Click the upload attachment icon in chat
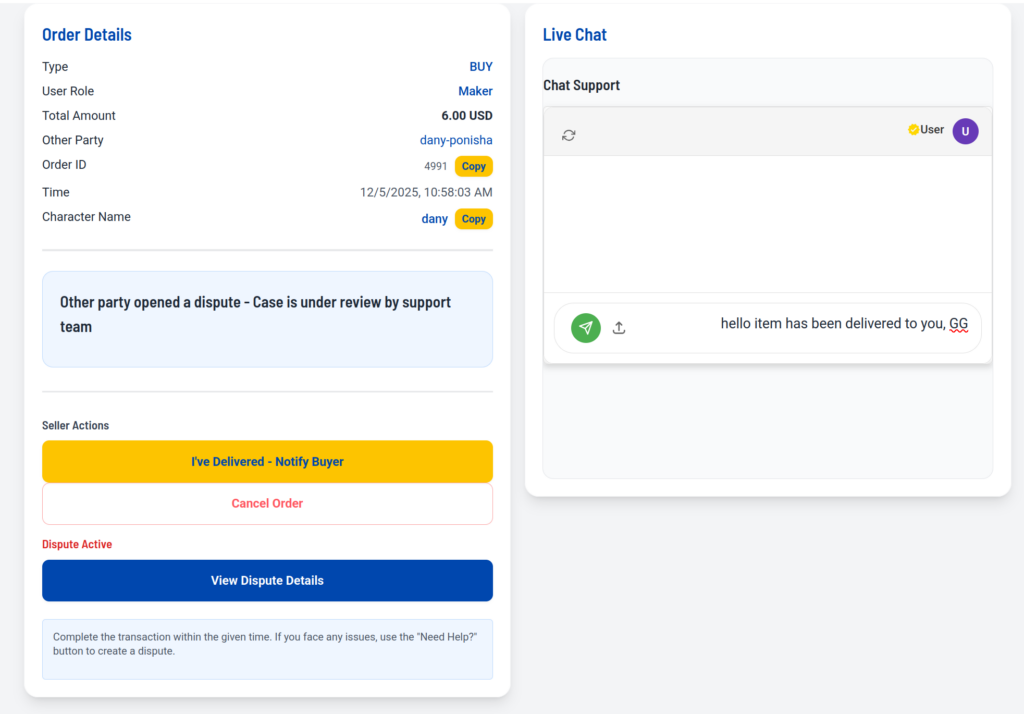1024x714 pixels. tap(619, 328)
